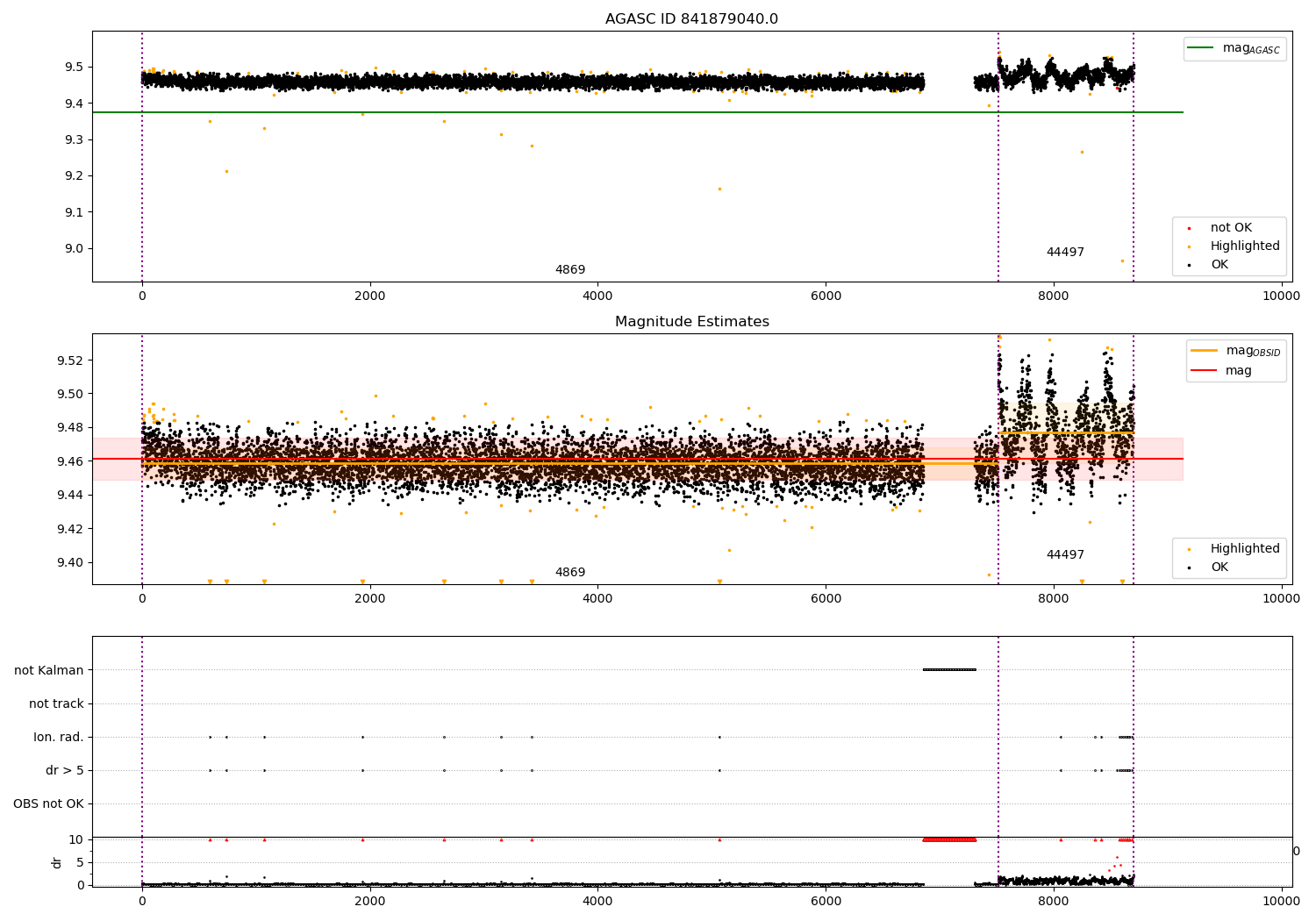
Task: Click the 9.52 y-tick of Magnitude Estimates
Action: (x=69, y=361)
